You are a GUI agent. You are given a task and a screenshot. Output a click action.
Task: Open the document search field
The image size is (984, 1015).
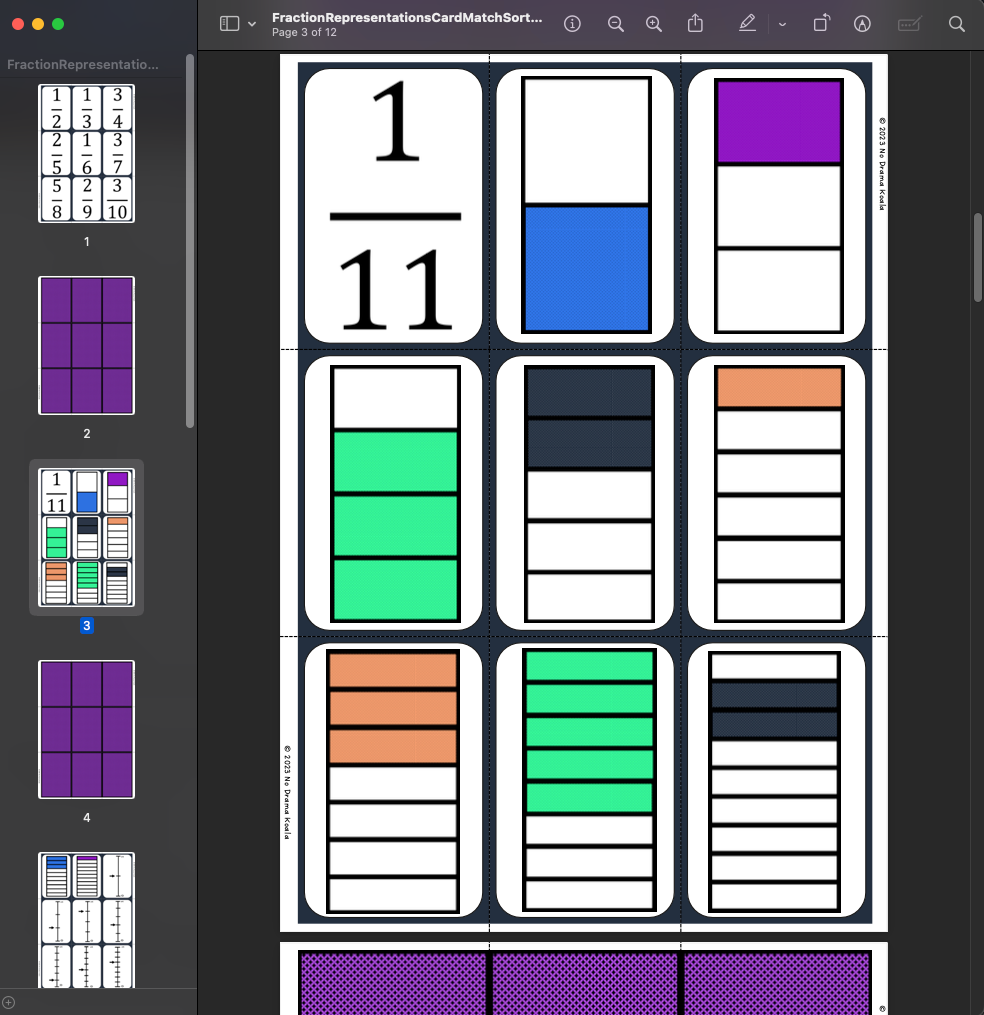956,23
